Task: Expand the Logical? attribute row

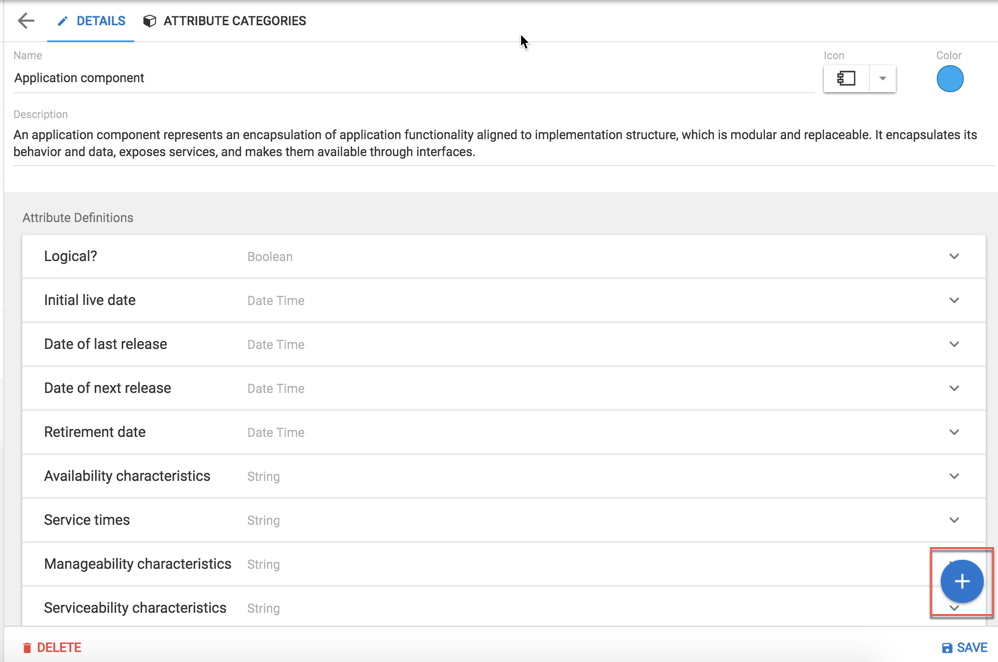Action: [954, 257]
